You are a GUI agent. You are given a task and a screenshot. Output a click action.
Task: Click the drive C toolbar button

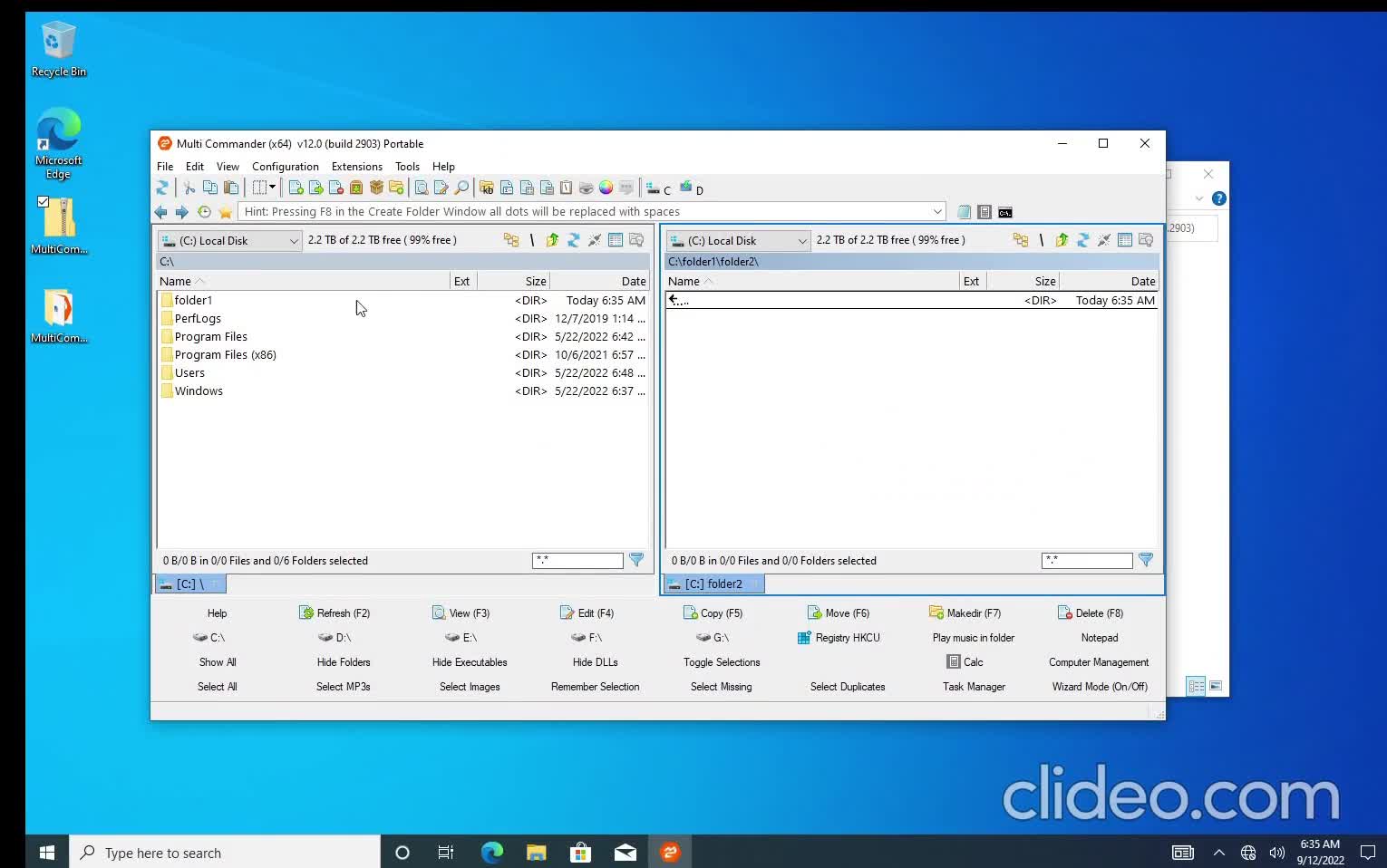click(658, 188)
